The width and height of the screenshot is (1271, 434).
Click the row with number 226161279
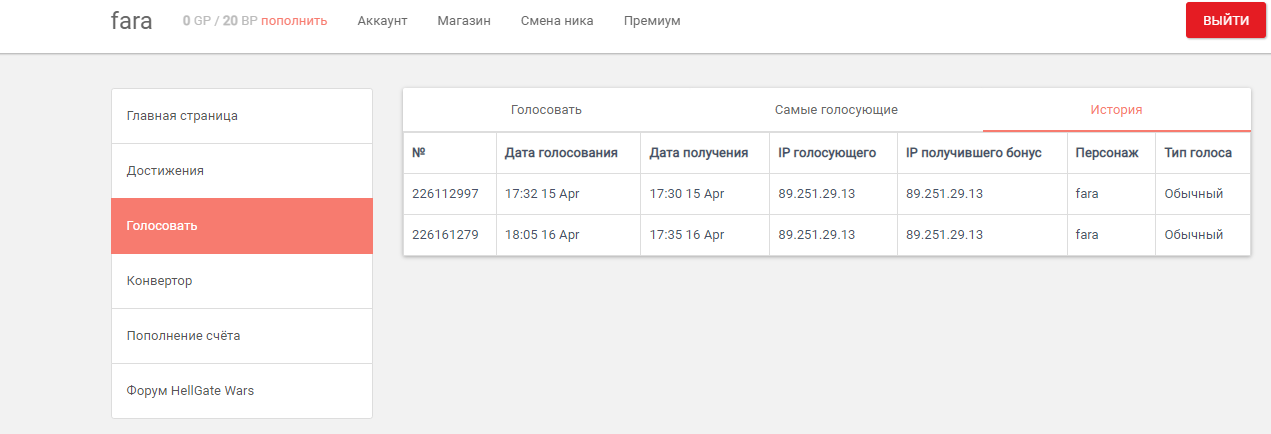827,235
